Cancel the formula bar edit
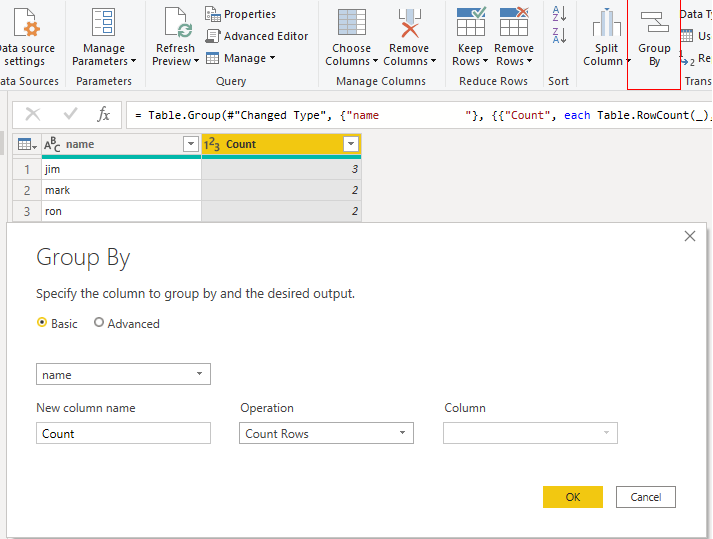The height and width of the screenshot is (539, 713). (x=33, y=114)
